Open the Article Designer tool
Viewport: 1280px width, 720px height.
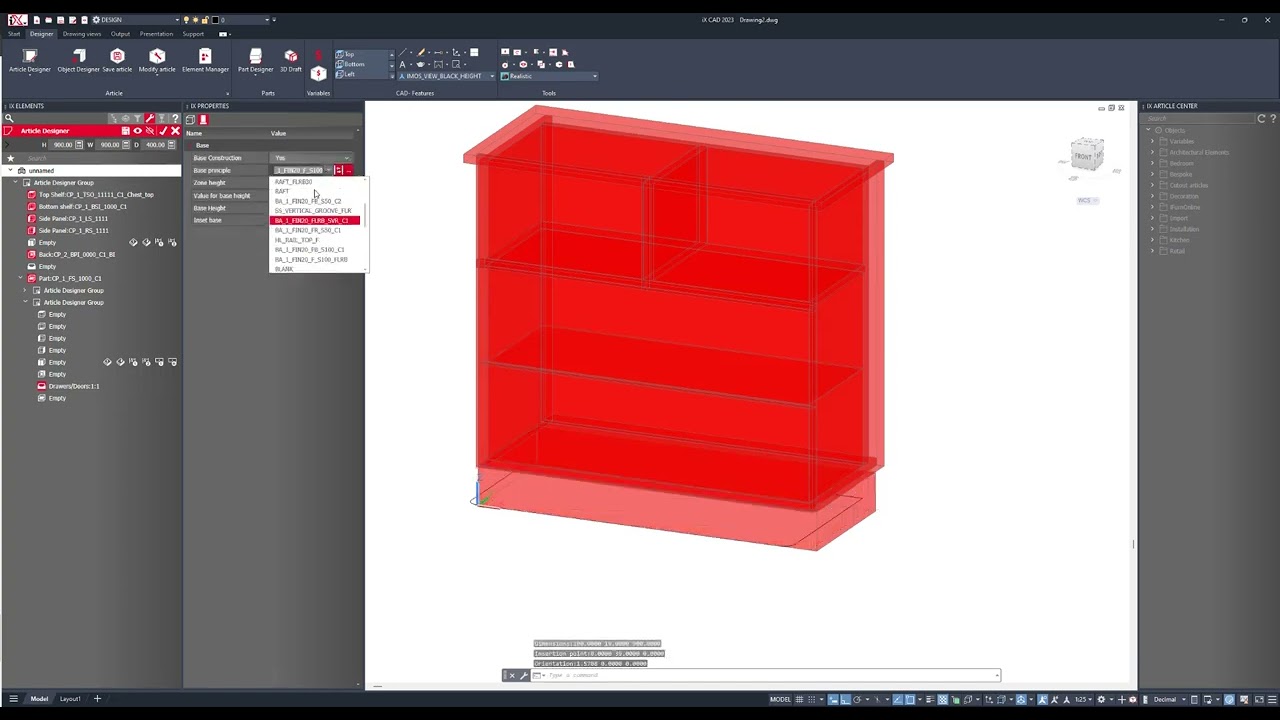[29, 60]
